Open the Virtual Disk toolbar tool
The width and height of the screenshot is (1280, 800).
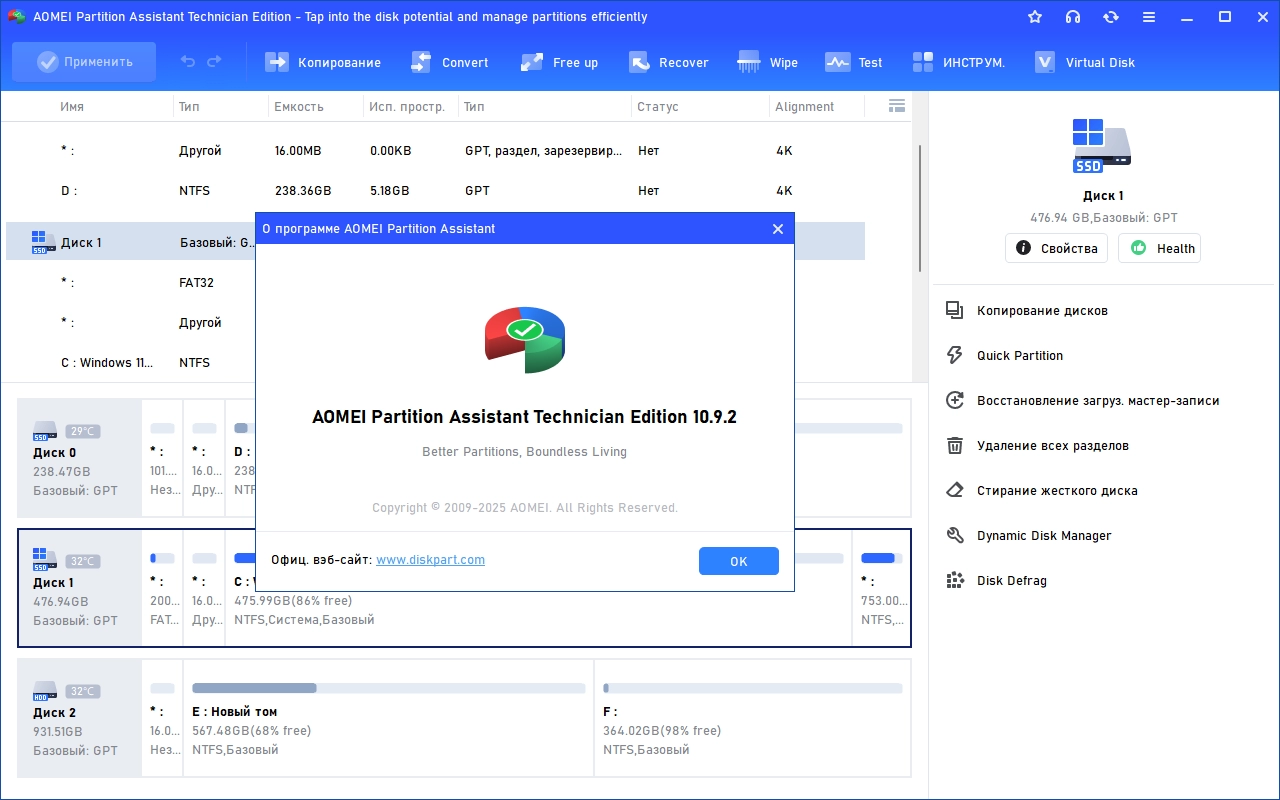(1085, 62)
